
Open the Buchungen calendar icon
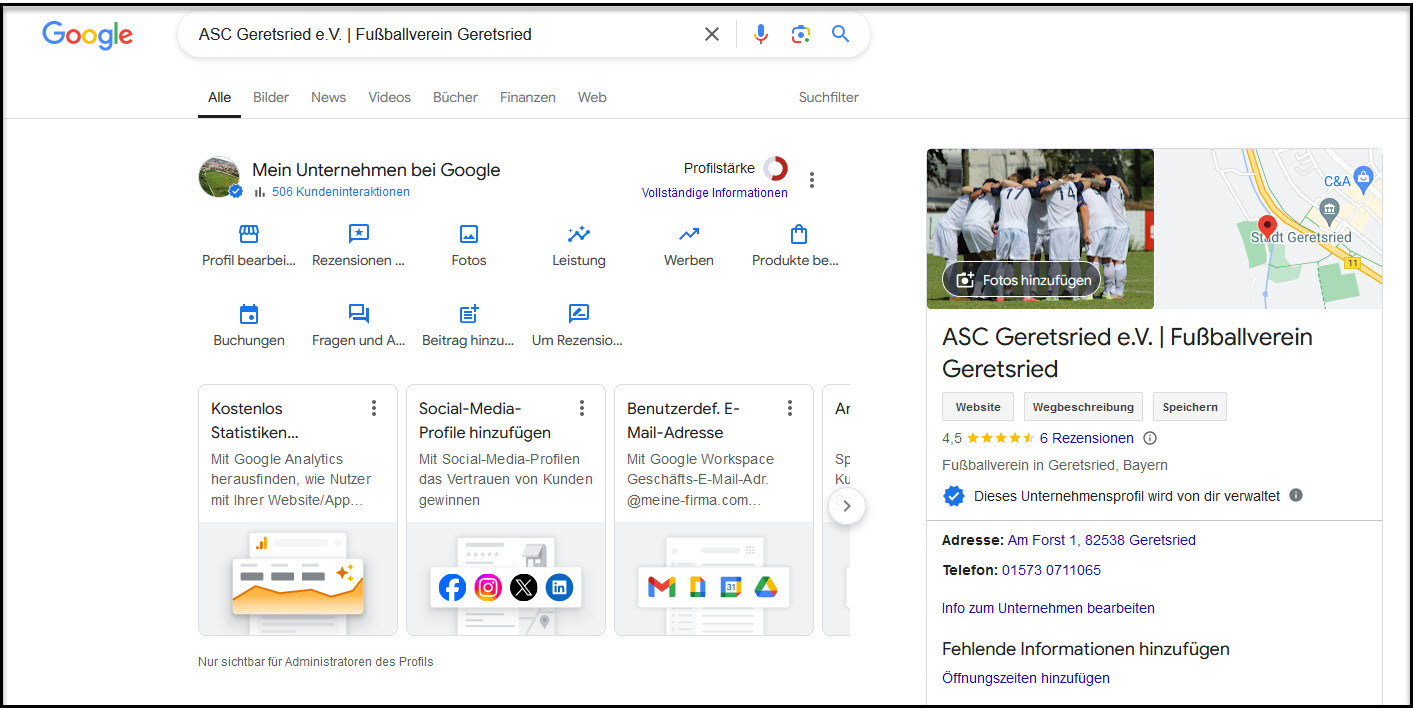[249, 314]
